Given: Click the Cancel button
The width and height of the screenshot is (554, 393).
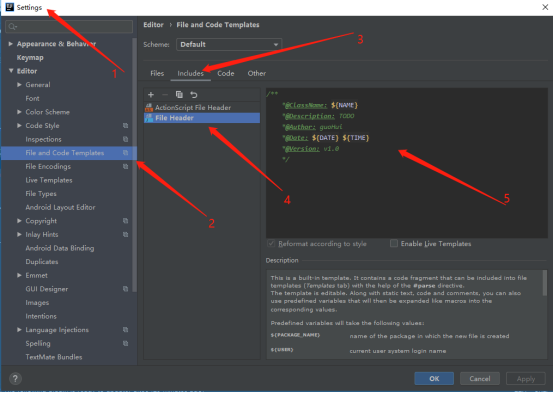Looking at the screenshot, I should point(479,379).
